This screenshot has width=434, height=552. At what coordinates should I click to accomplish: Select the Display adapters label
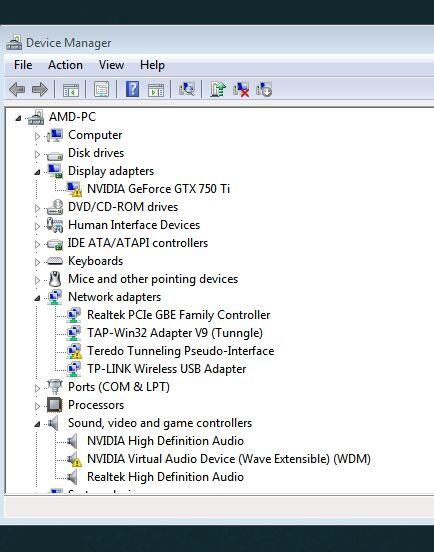(x=111, y=171)
